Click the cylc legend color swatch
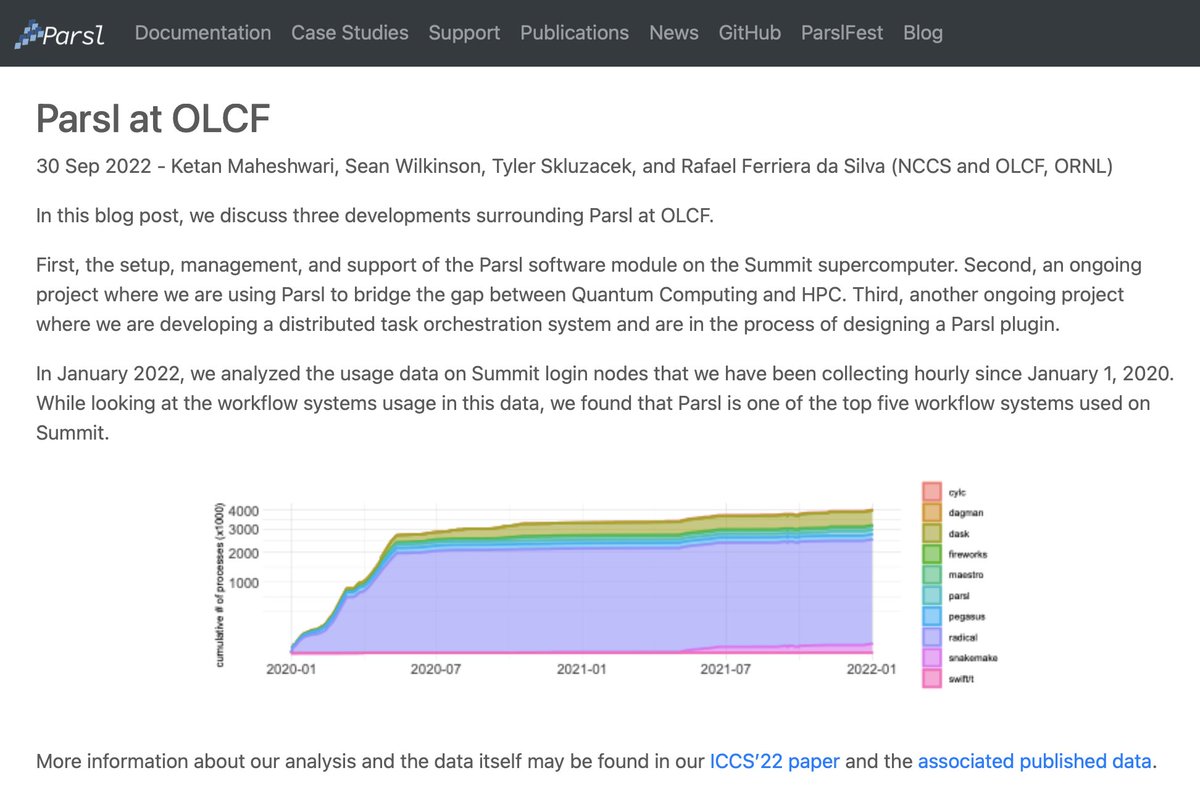Image resolution: width=1200 pixels, height=794 pixels. 931,491
